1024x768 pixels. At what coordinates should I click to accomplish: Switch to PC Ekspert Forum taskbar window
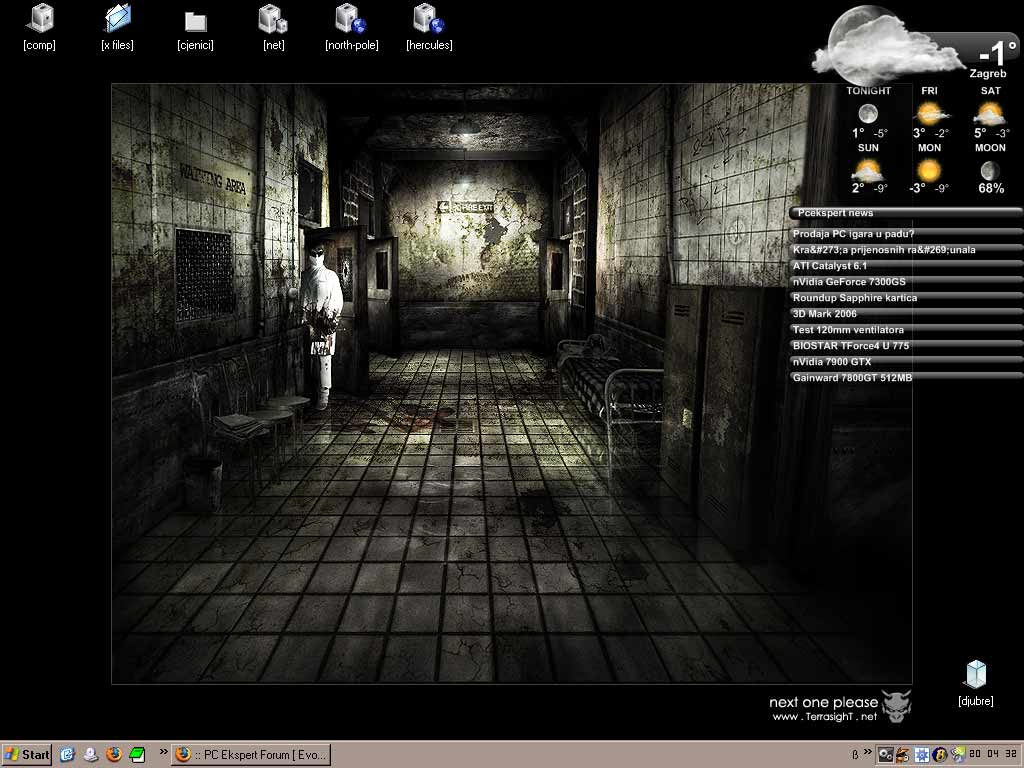[x=250, y=754]
